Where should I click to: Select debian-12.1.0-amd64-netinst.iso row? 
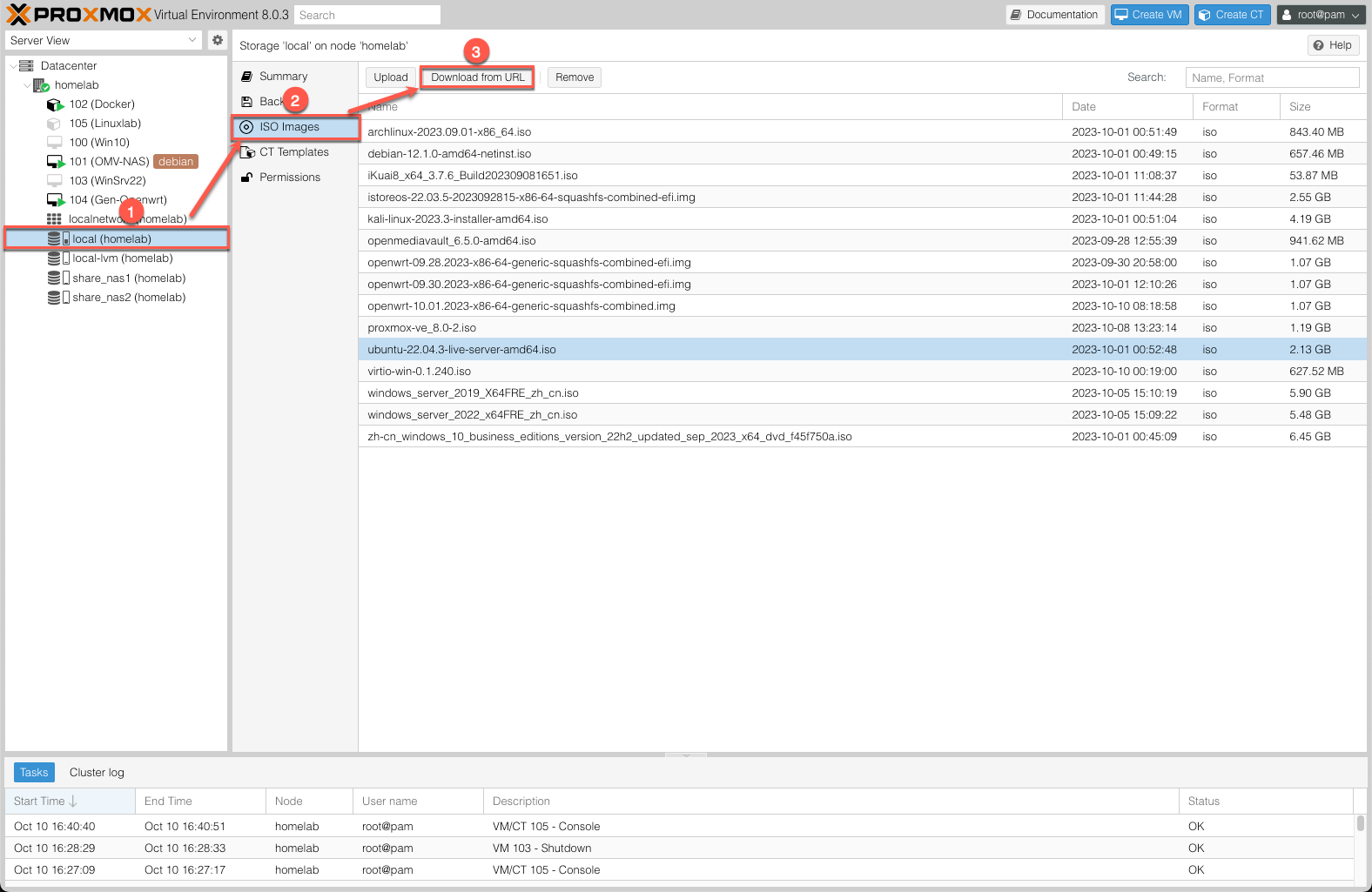[862, 154]
